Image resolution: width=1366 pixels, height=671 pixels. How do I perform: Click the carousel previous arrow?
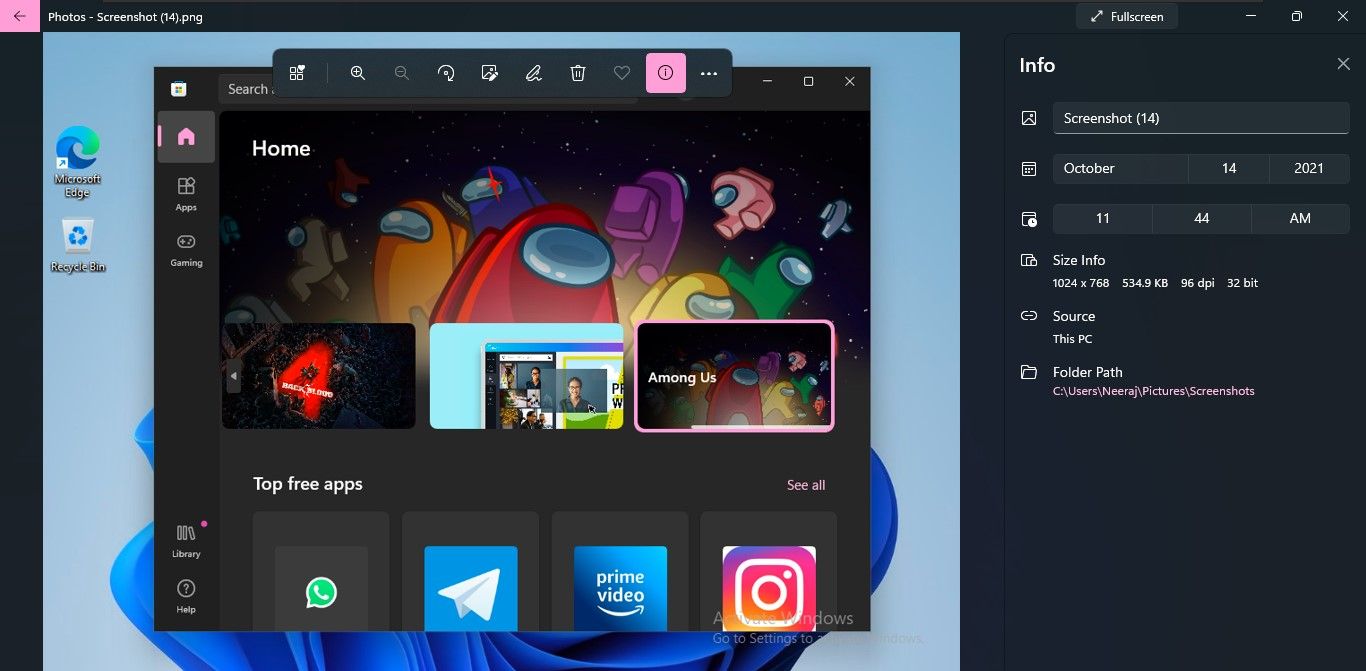coord(233,377)
